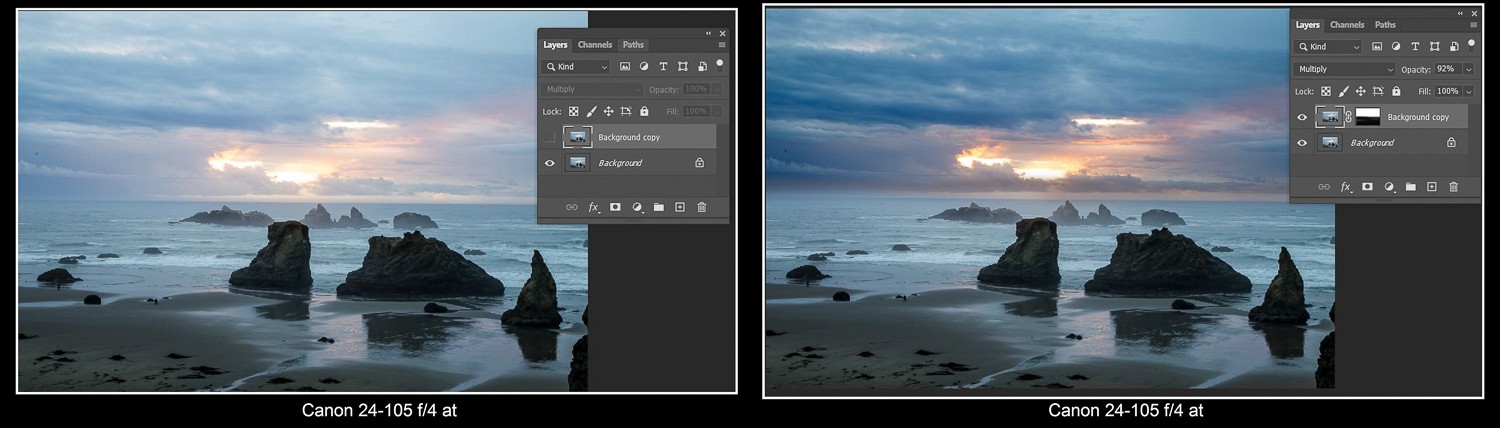Show hidden Background copy layer in left image
Screen dimensions: 1500x428
pyautogui.click(x=550, y=137)
